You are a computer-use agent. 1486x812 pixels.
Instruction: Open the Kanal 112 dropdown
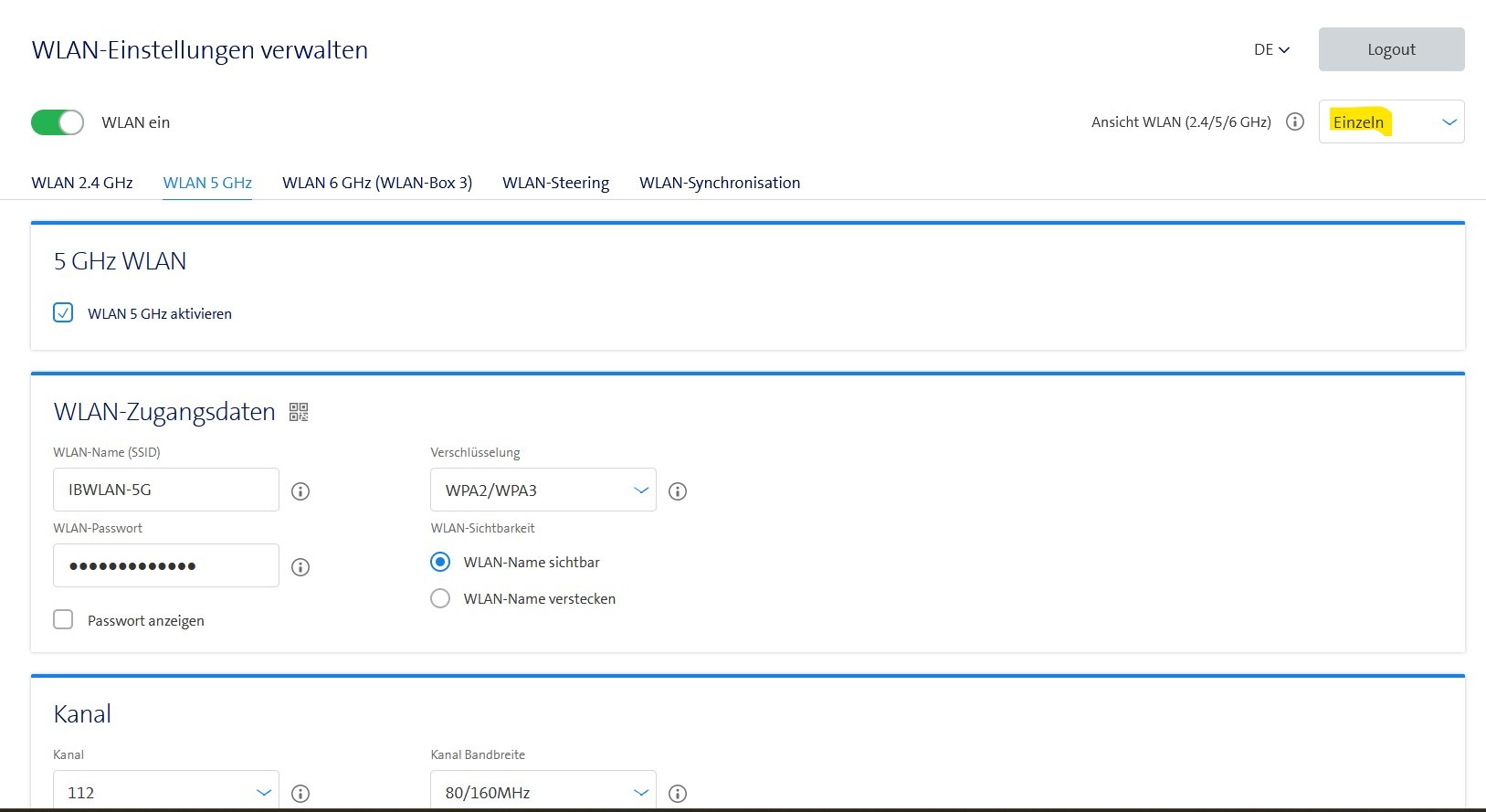pyautogui.click(x=165, y=792)
